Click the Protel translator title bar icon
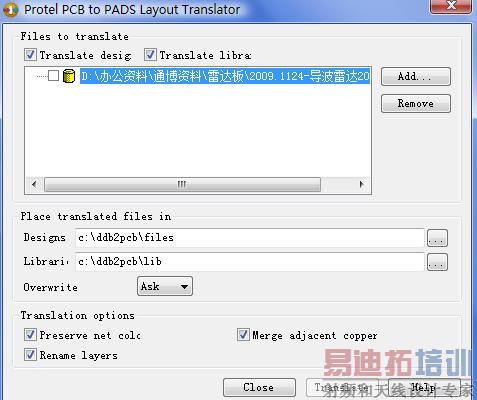The width and height of the screenshot is (477, 400). pos(11,10)
